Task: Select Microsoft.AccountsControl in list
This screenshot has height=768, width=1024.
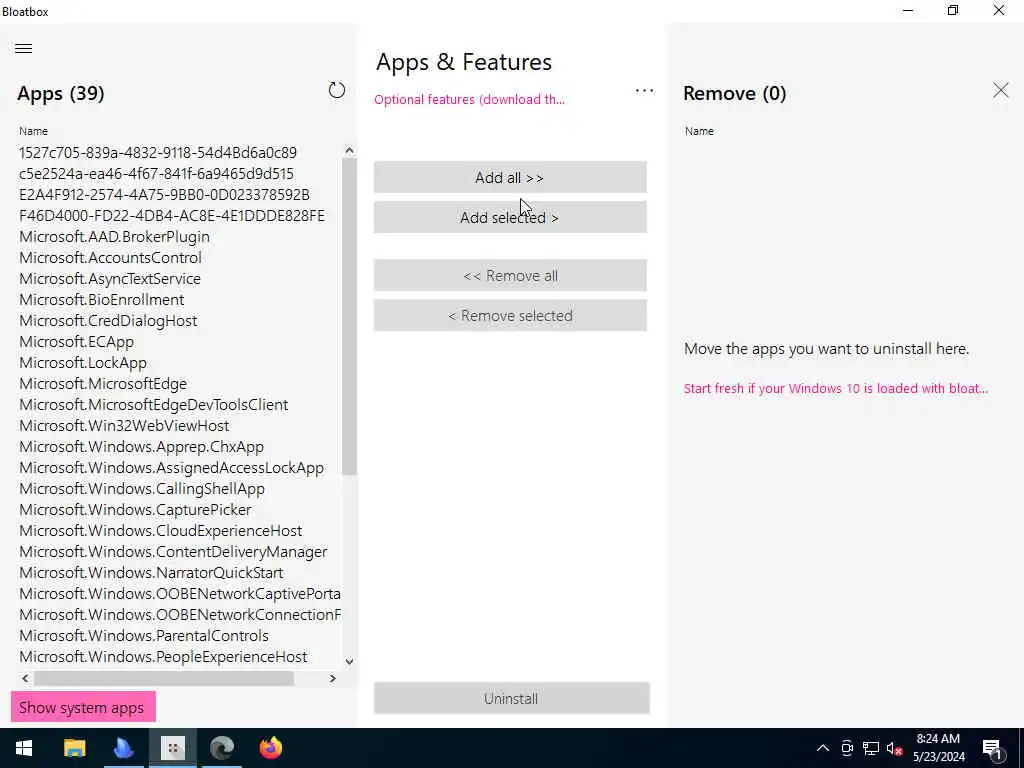Action: click(x=110, y=257)
